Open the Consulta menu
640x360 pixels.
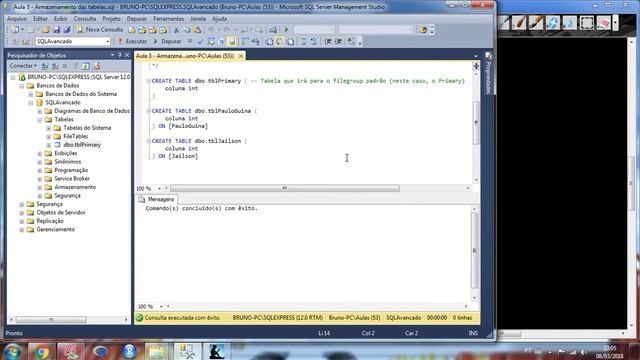[85, 19]
